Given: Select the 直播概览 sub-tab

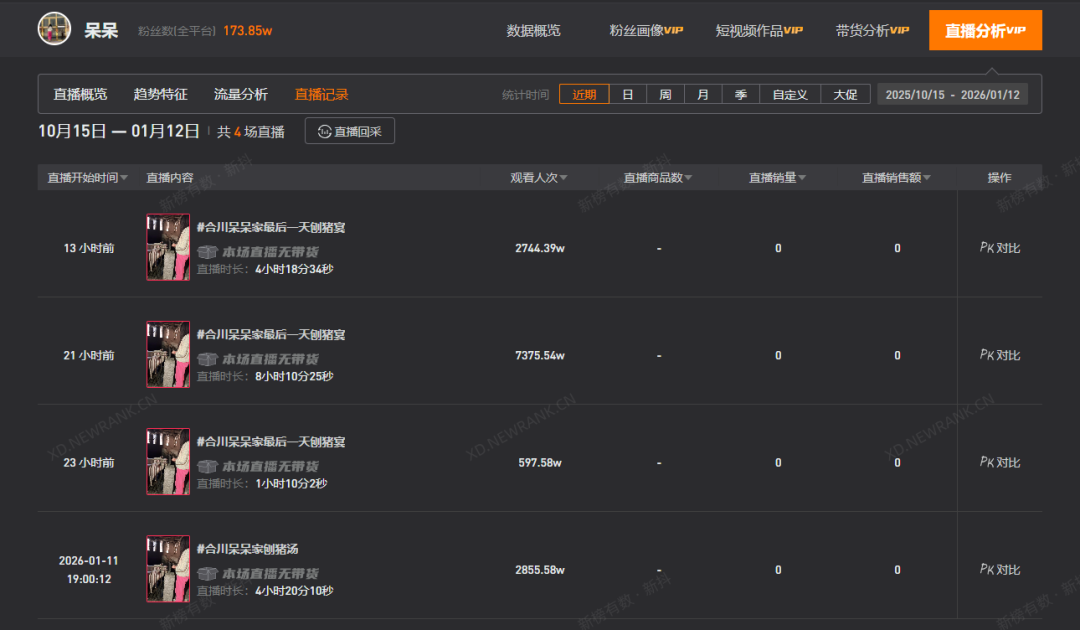Looking at the screenshot, I should [80, 95].
